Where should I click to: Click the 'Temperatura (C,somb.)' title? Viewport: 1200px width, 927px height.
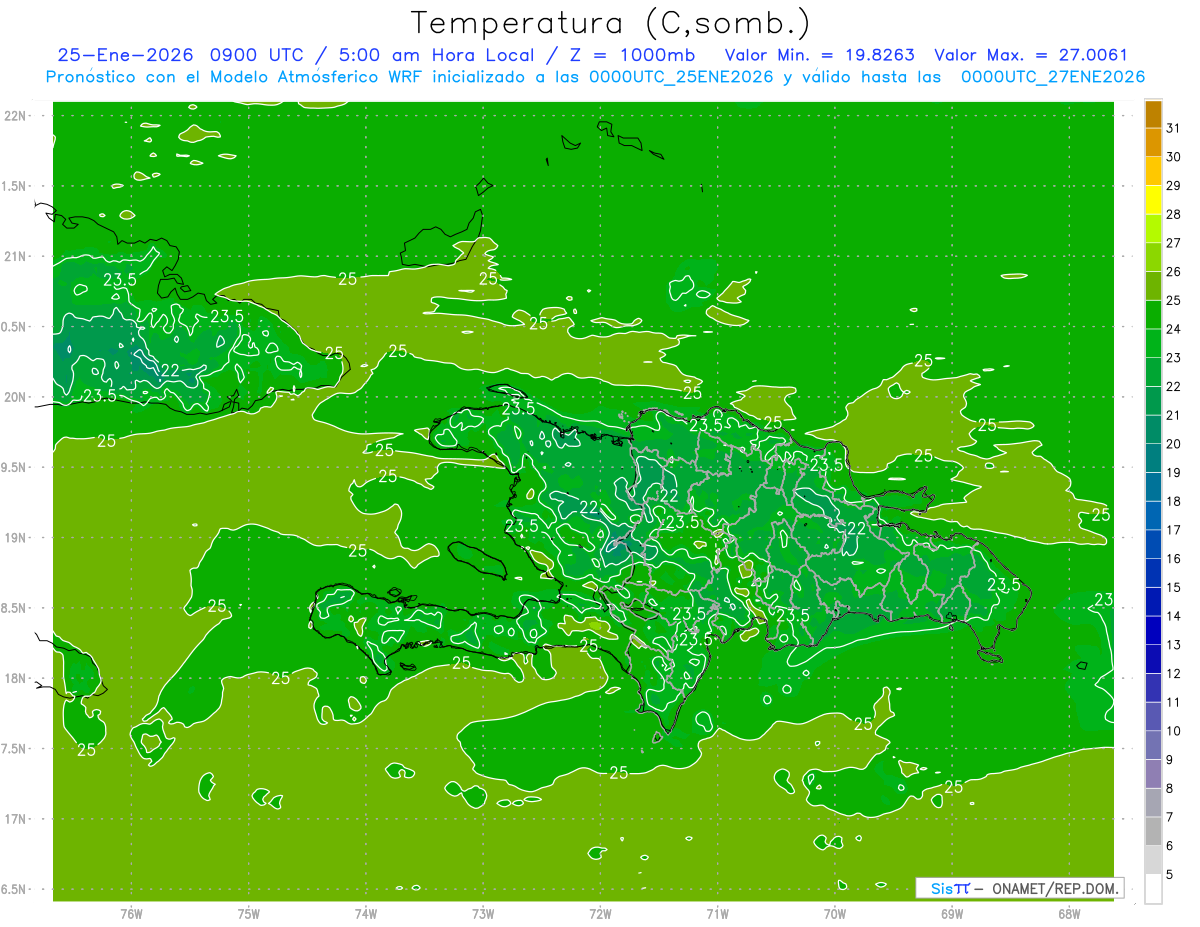pyautogui.click(x=611, y=23)
